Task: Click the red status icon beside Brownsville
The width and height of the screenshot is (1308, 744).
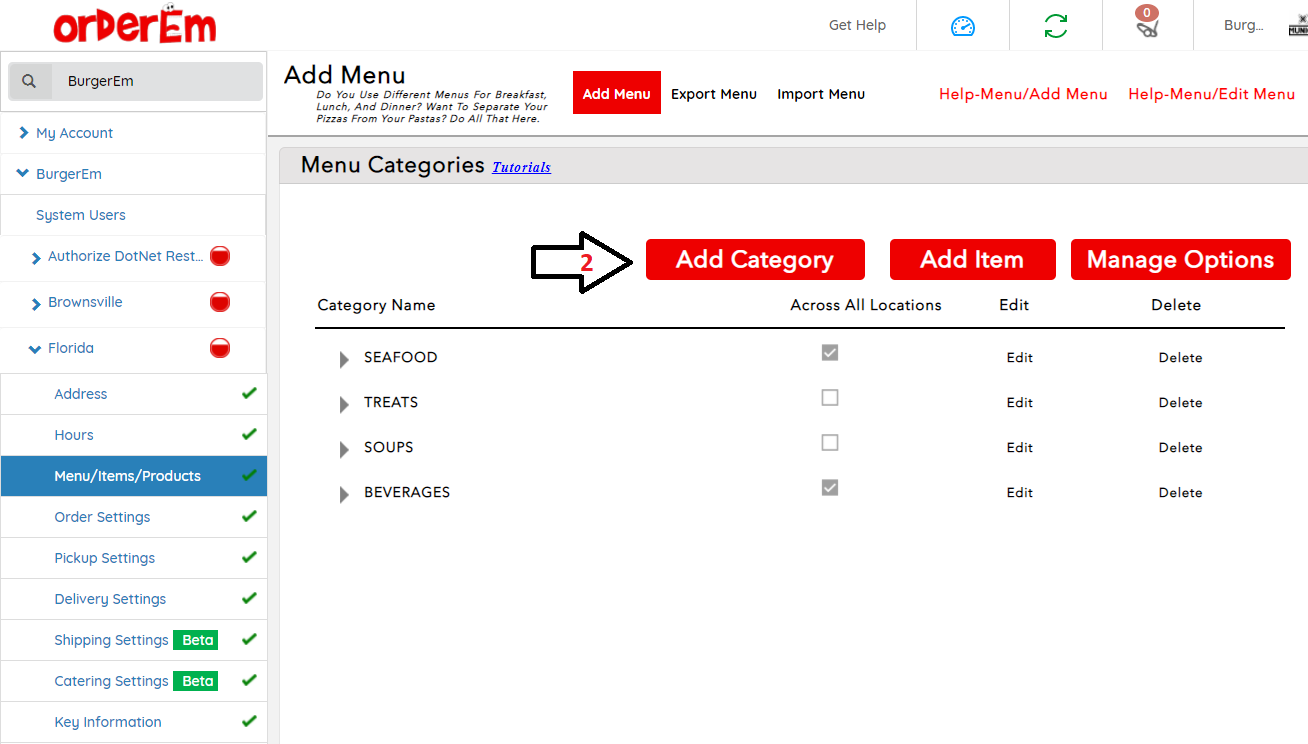Action: pos(220,302)
